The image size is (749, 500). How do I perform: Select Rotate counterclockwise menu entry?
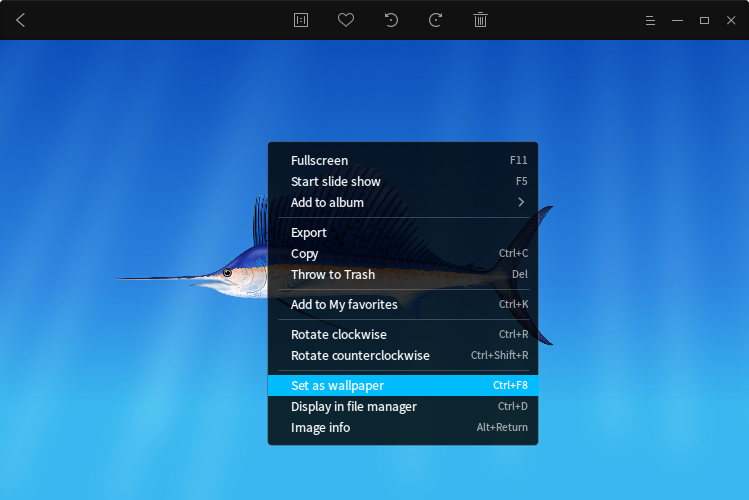pos(403,355)
